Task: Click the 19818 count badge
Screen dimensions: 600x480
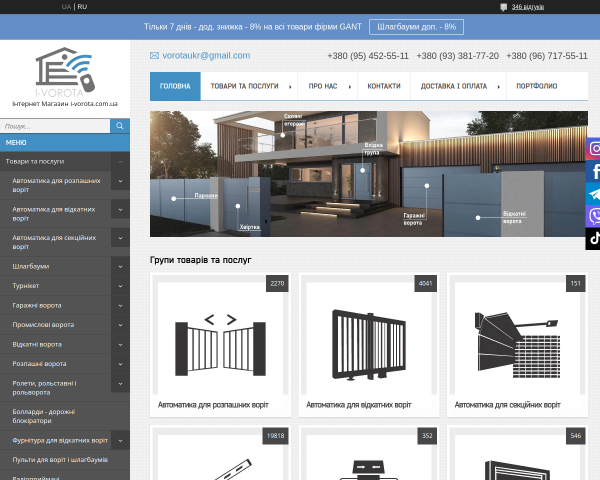Action: pyautogui.click(x=276, y=436)
